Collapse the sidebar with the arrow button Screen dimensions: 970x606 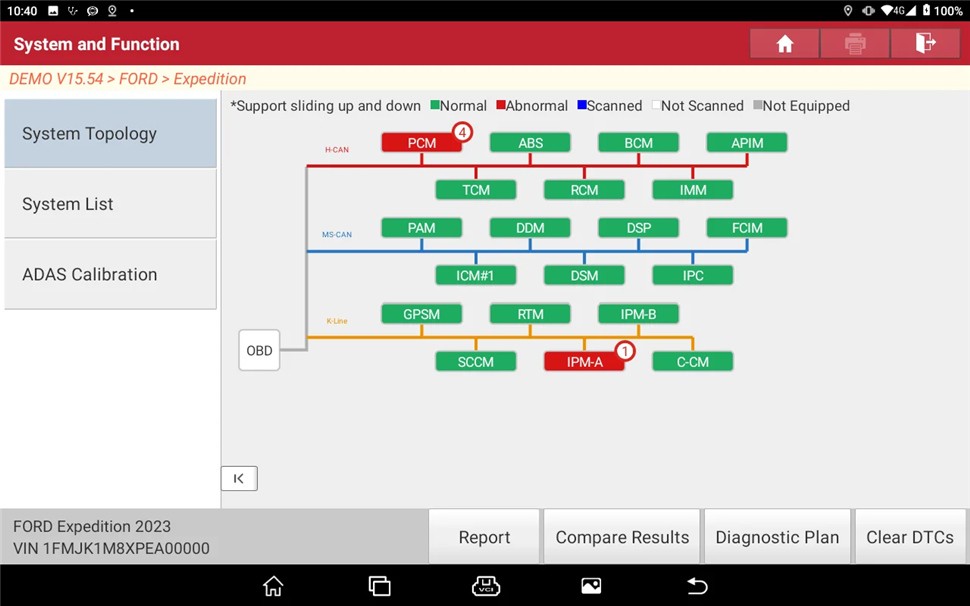tap(239, 478)
